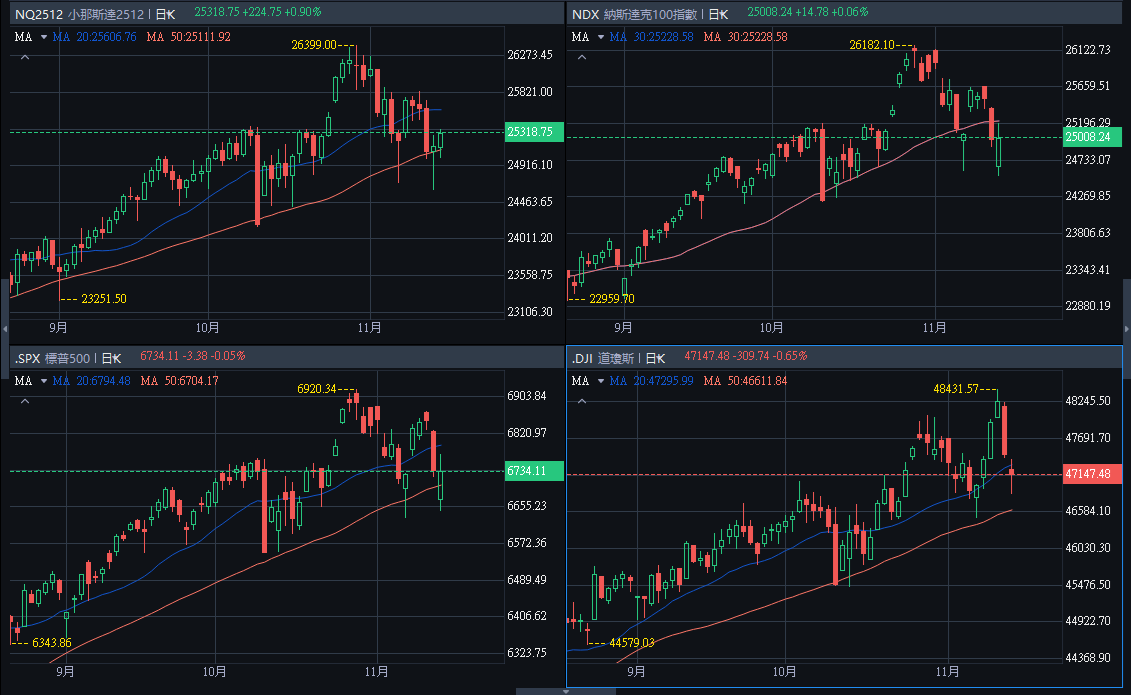
Task: Collapse the indicator legend in NDX chart
Action: 582,58
